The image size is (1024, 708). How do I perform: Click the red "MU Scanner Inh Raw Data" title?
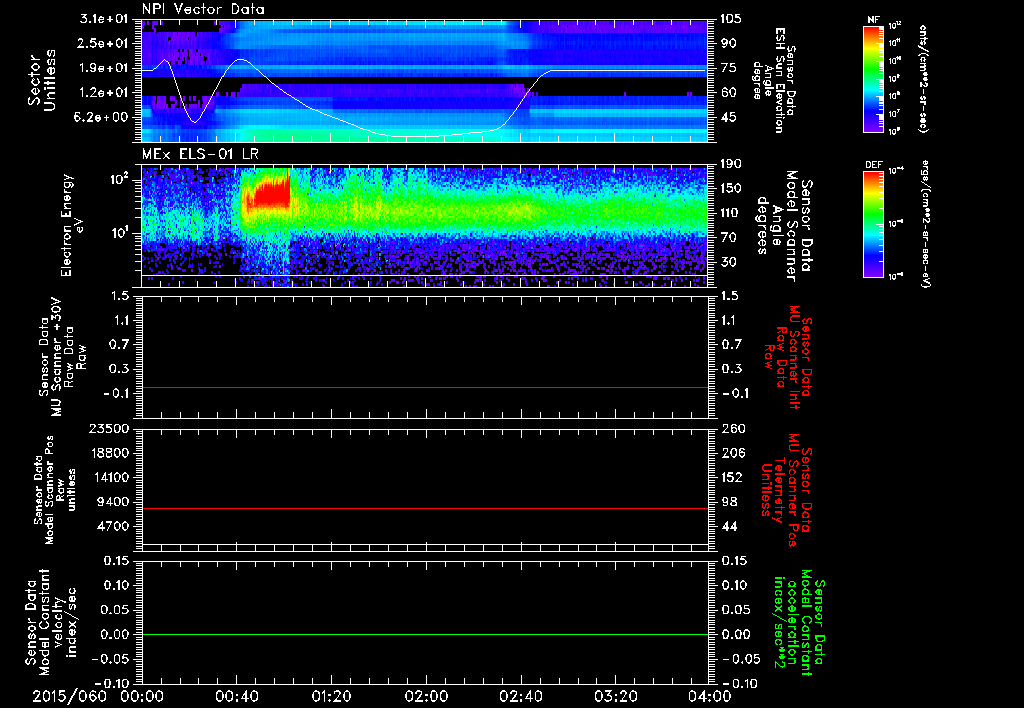pos(787,357)
